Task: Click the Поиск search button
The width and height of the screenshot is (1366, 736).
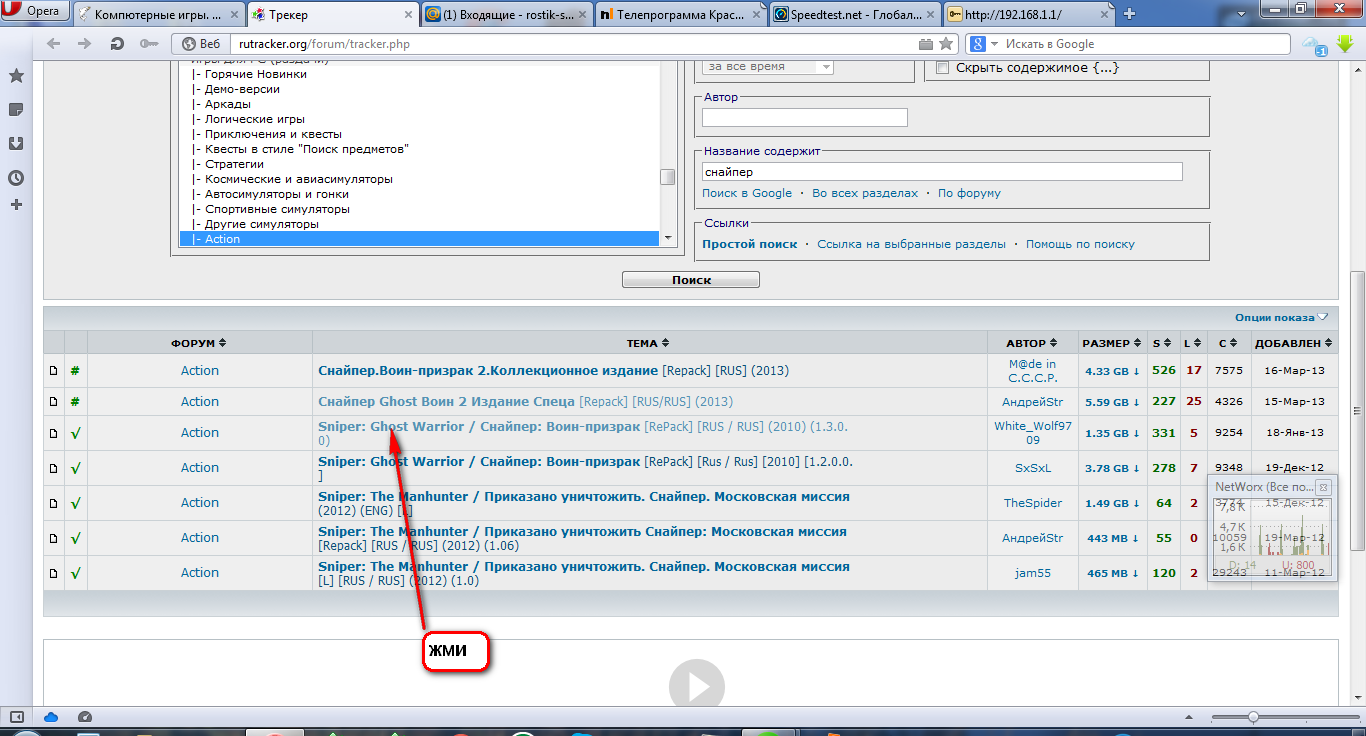Action: (691, 280)
